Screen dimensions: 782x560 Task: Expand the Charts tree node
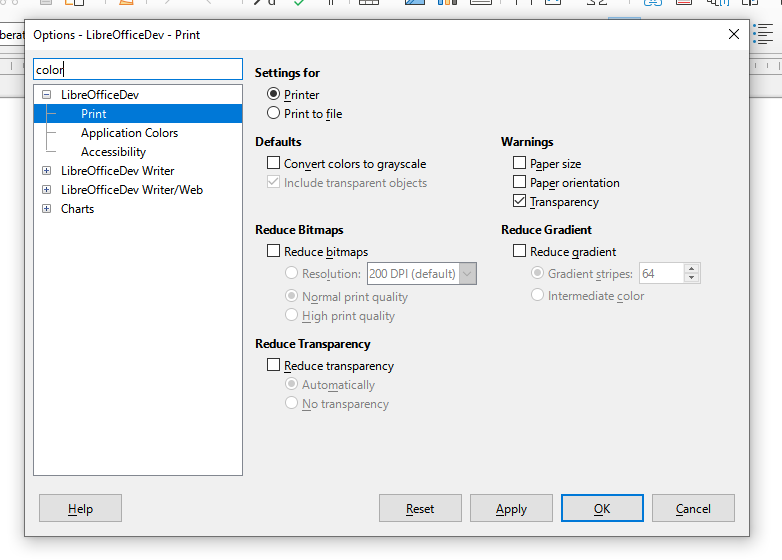[x=46, y=208]
